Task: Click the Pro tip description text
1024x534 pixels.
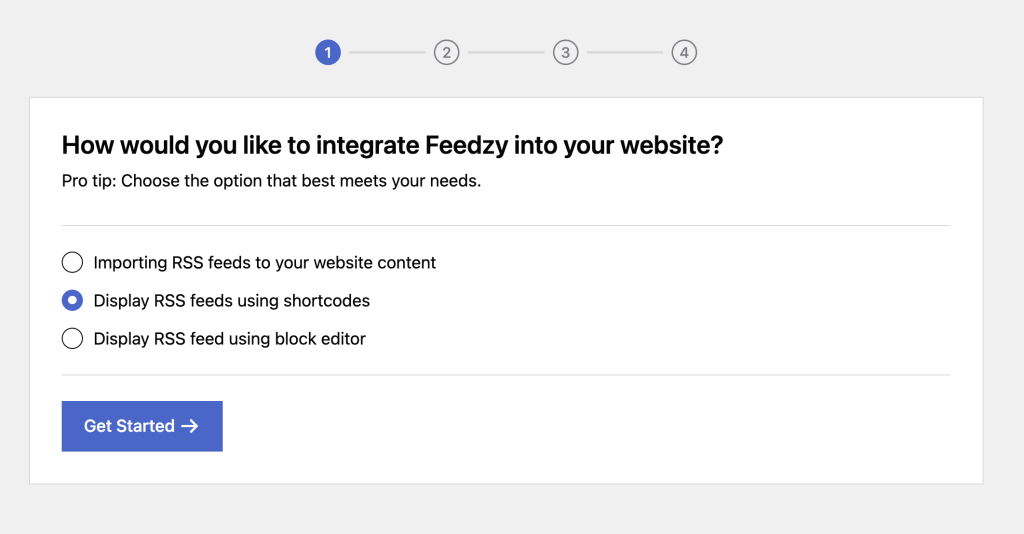Action: [x=271, y=183]
